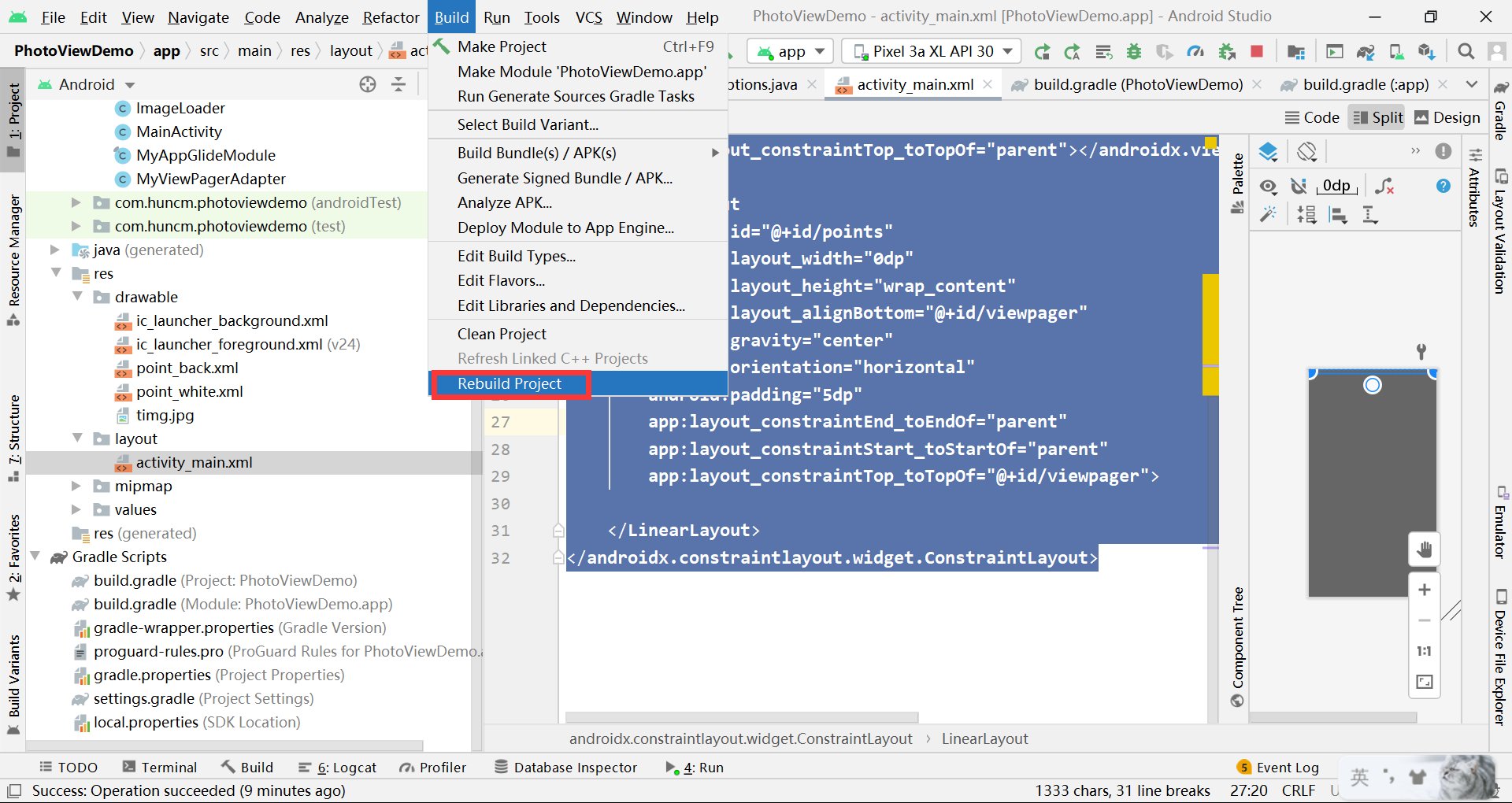Open the TODO tool window

pos(69,768)
